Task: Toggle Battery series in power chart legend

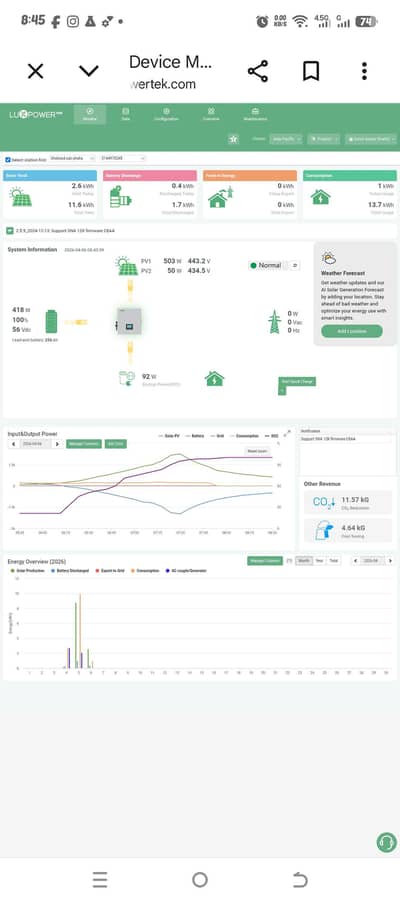Action: (x=196, y=436)
